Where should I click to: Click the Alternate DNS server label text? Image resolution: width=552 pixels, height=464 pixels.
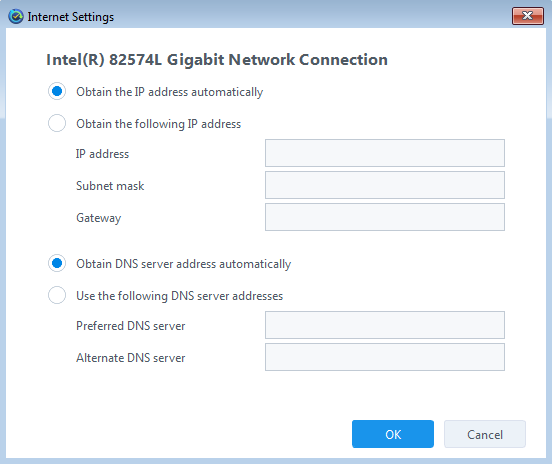tap(131, 358)
